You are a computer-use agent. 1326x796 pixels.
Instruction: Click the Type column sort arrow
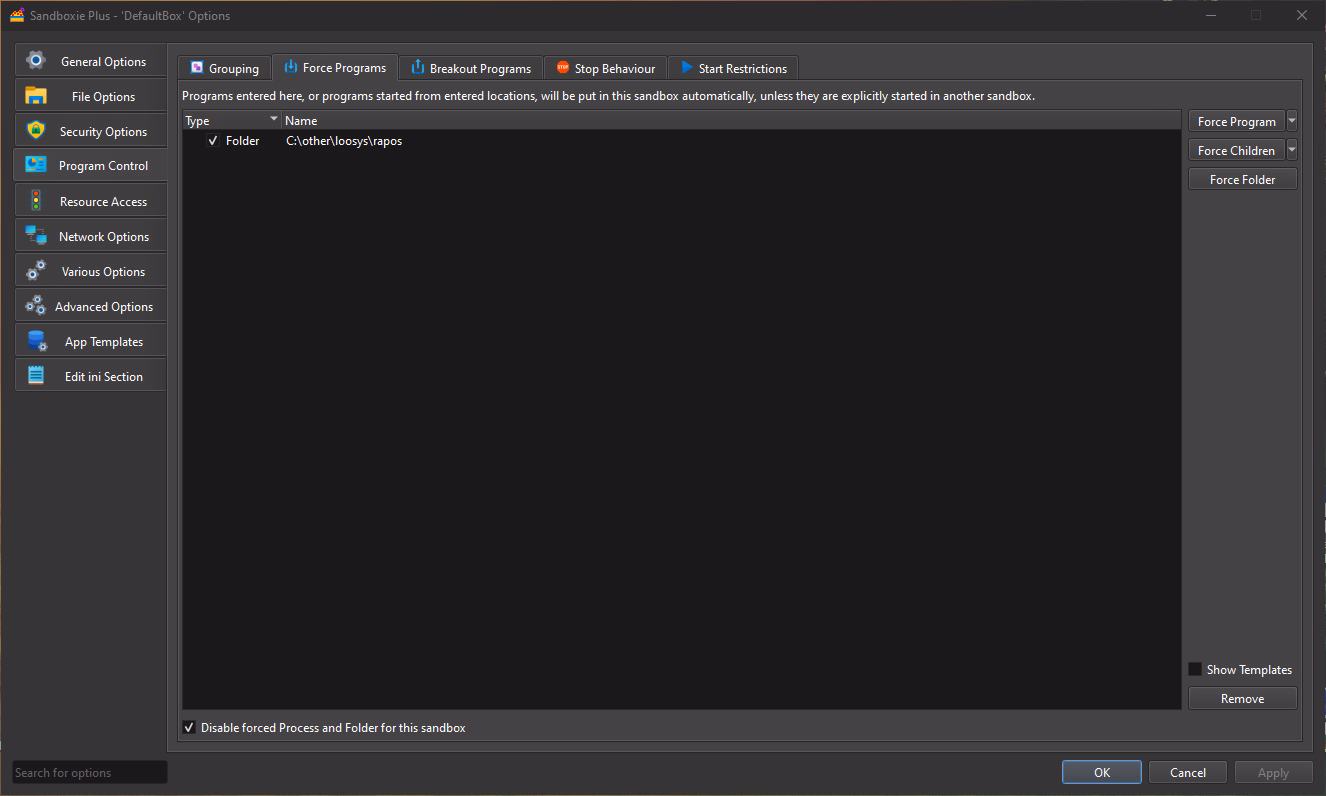[274, 119]
